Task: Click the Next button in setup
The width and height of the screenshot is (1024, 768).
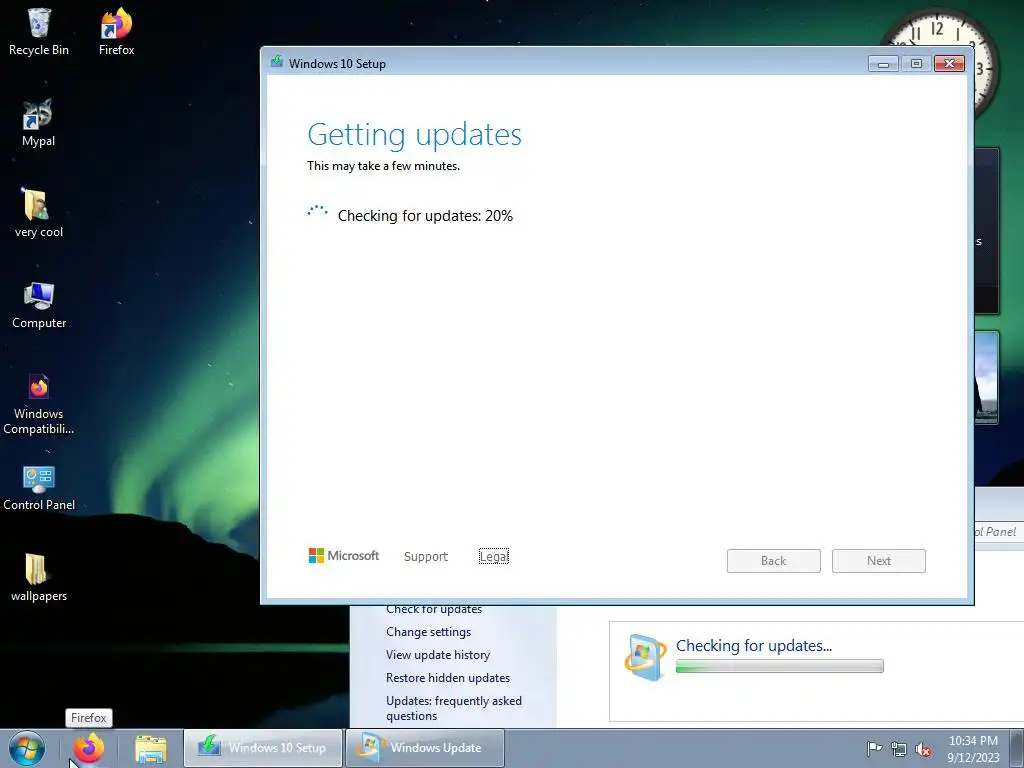Action: coord(878,561)
